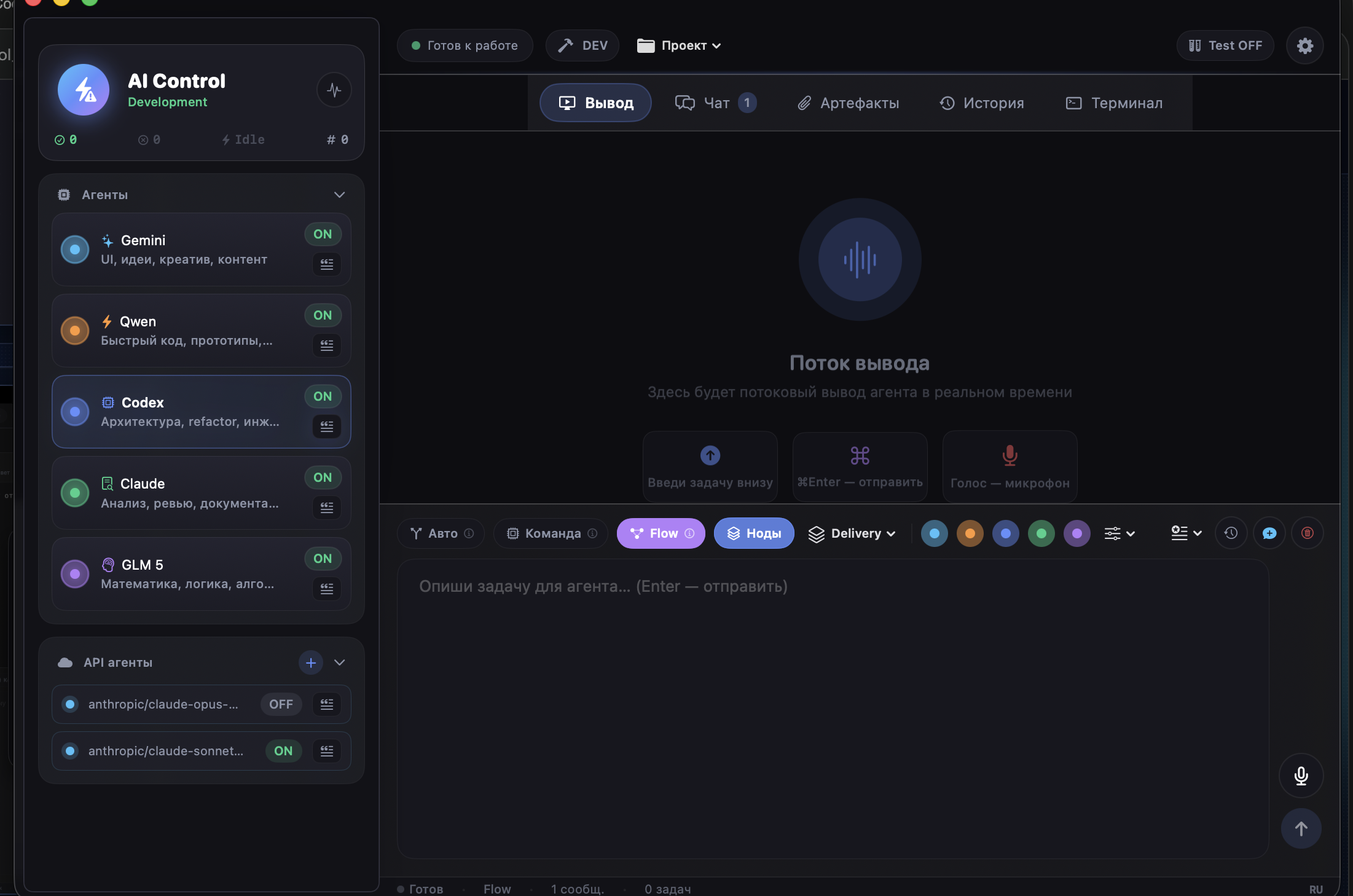Turn off the Gemini agent toggle
The height and width of the screenshot is (896, 1353).
[322, 234]
